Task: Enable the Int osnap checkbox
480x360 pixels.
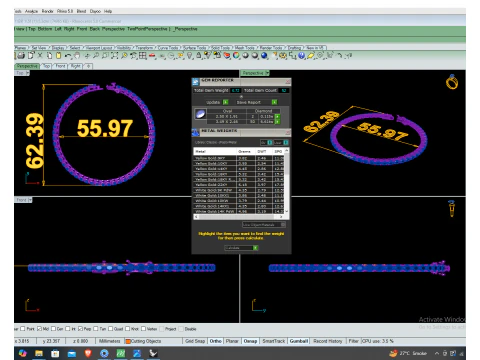Action: 68,329
